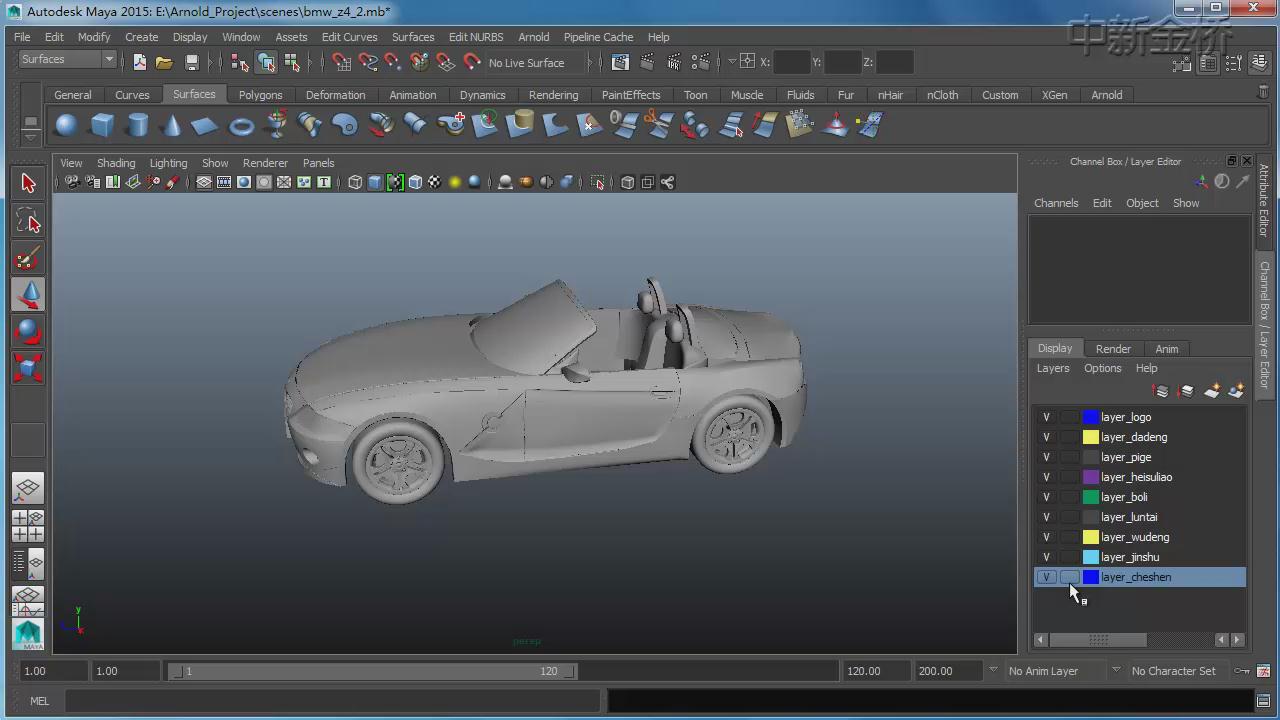This screenshot has height=720, width=1280.
Task: Open the Layers menu in Layer Editor
Action: click(x=1053, y=368)
